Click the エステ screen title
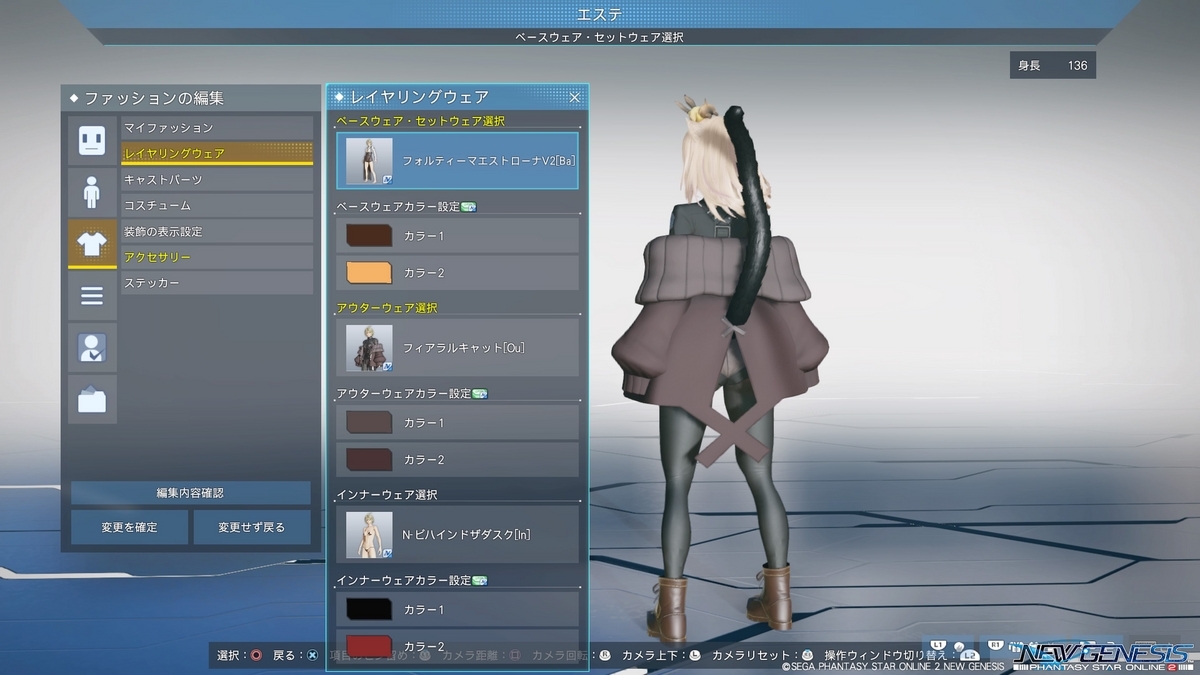Image resolution: width=1200 pixels, height=675 pixels. coord(600,13)
